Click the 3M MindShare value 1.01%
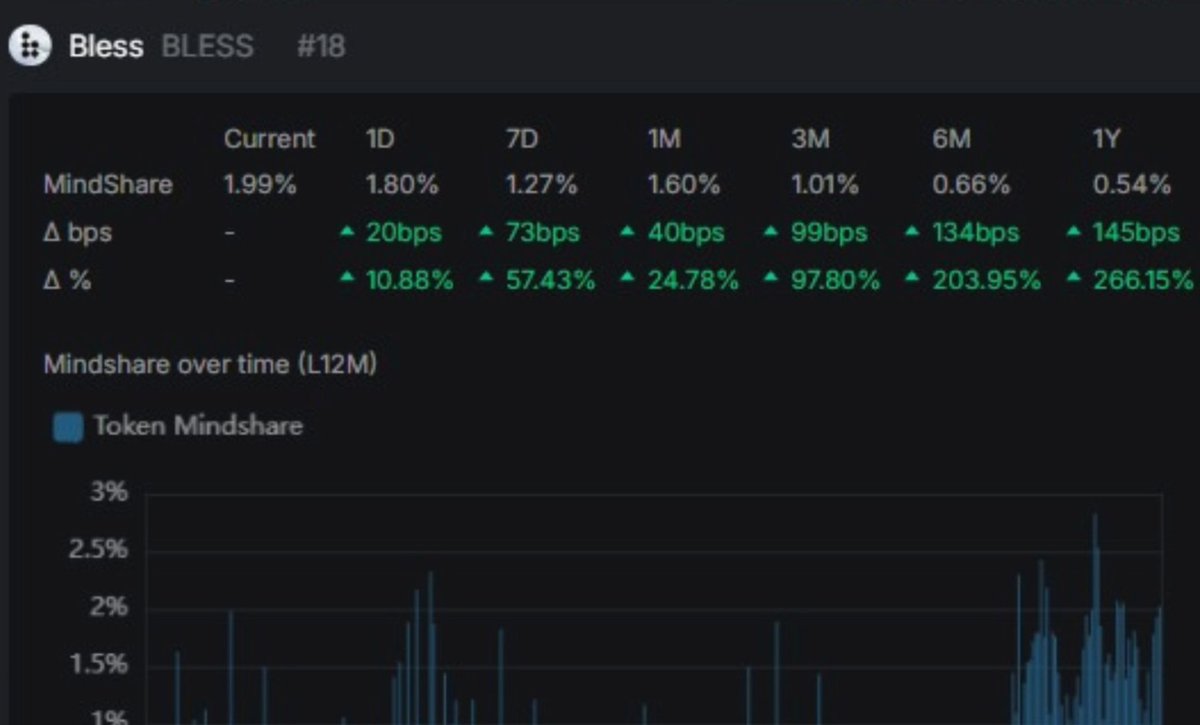The height and width of the screenshot is (725, 1200). pyautogui.click(x=825, y=185)
